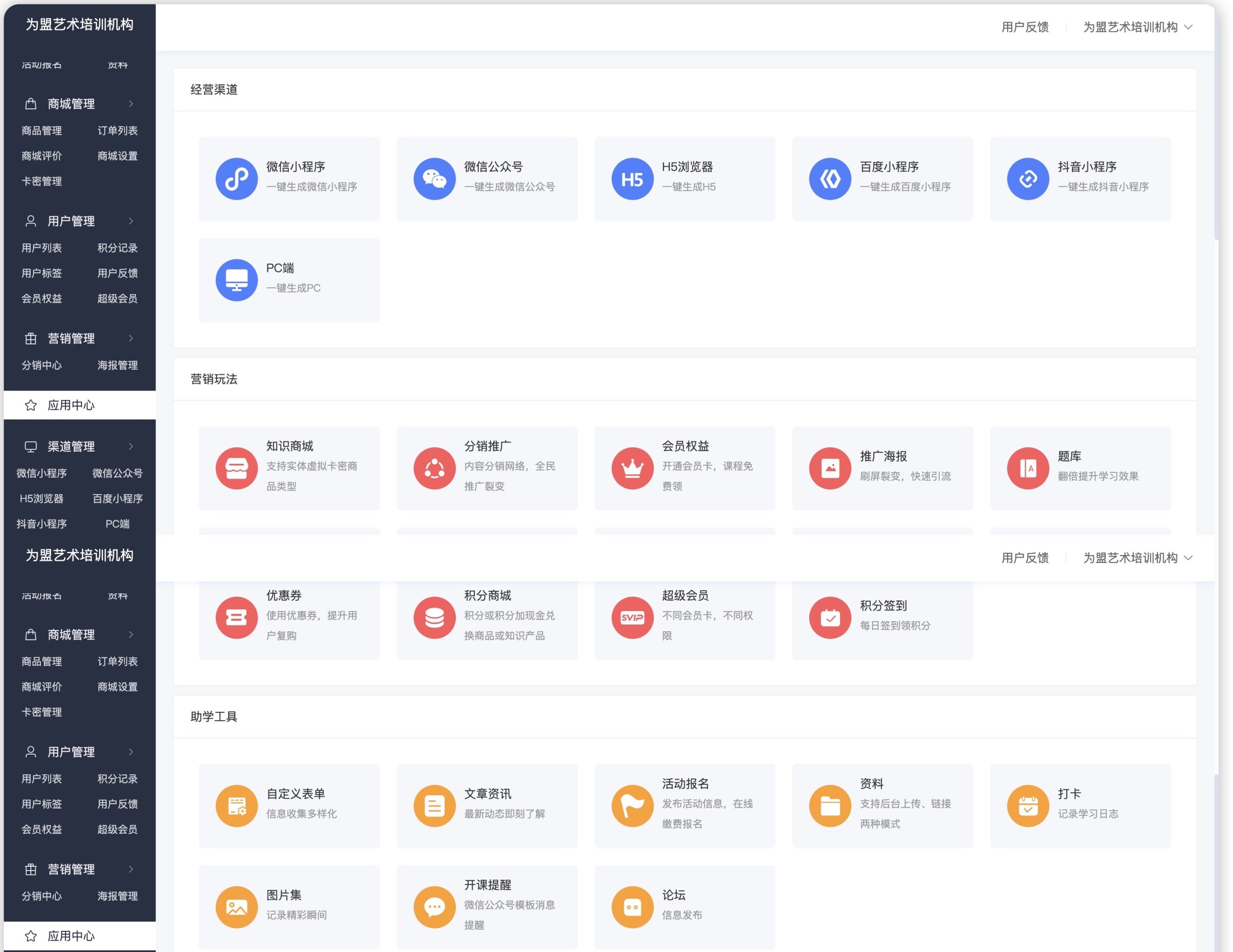Click the 知识商城 red shop icon
Viewport: 1233px width, 952px height.
point(236,468)
